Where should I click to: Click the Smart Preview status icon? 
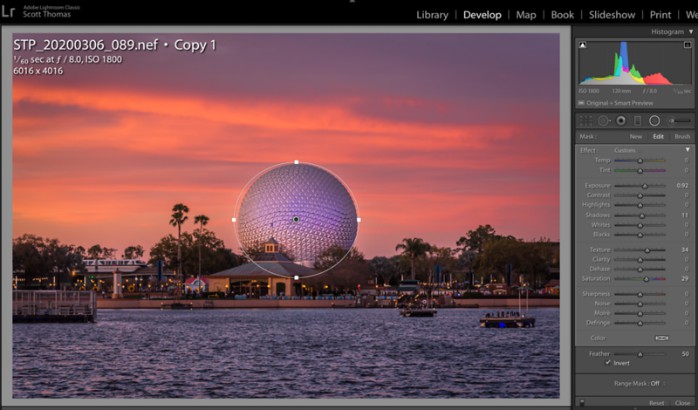click(581, 103)
